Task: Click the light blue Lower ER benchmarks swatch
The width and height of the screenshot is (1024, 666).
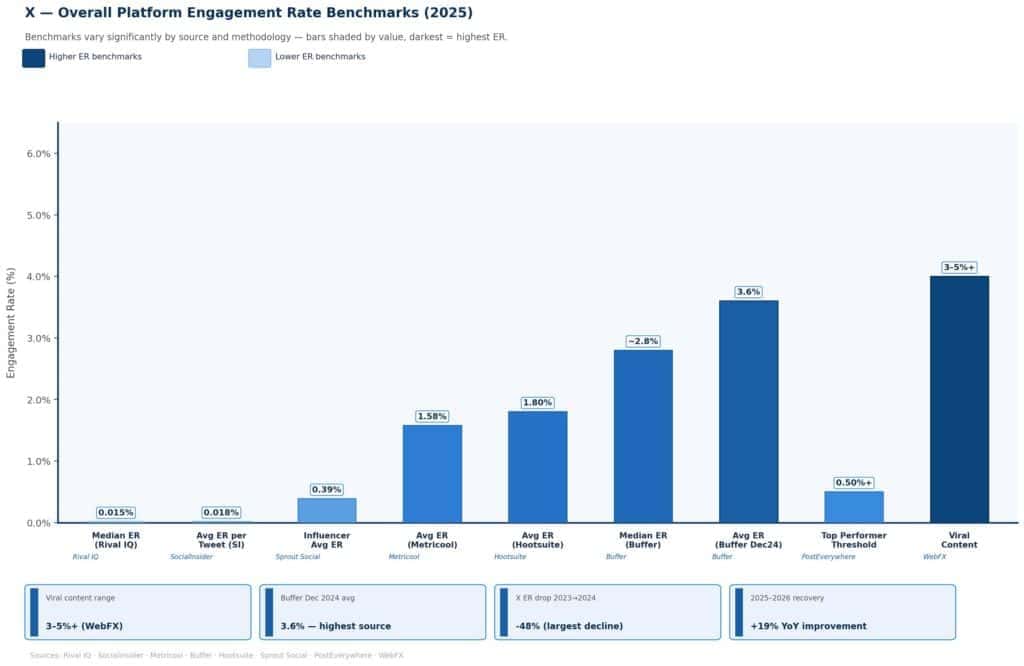Action: (259, 58)
